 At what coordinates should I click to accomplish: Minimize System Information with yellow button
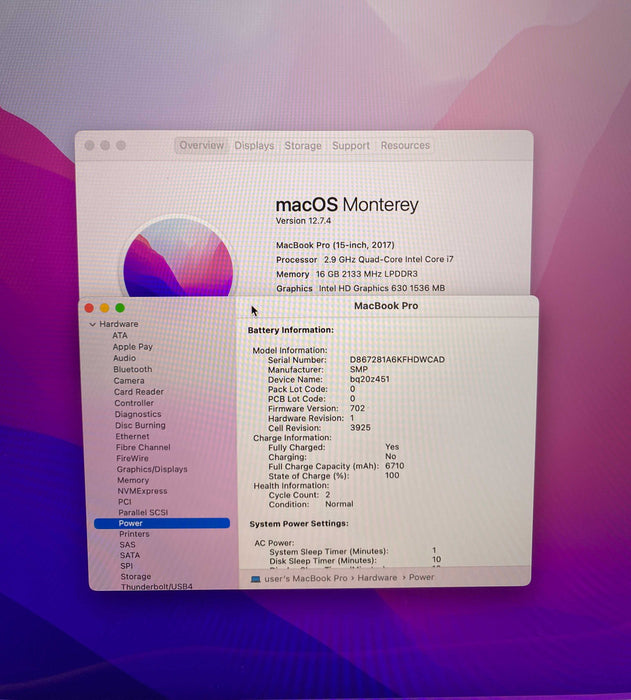pos(104,308)
